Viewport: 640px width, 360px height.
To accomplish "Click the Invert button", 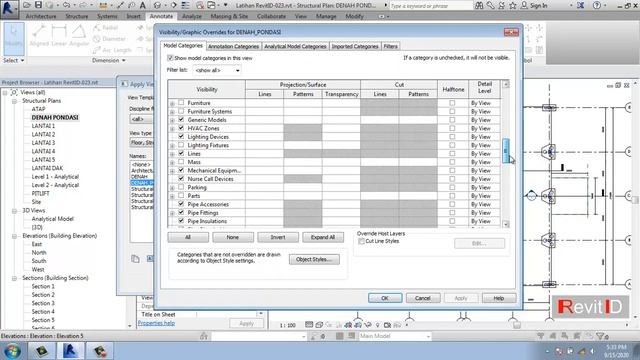I will [278, 237].
